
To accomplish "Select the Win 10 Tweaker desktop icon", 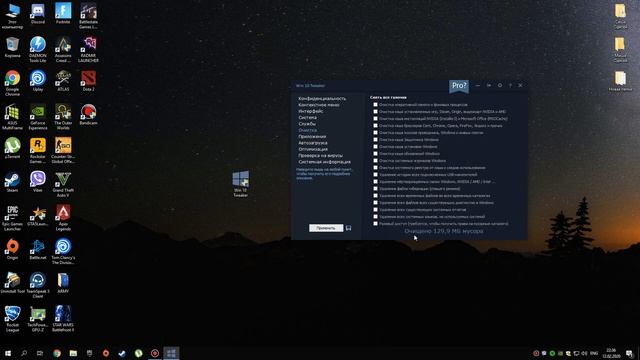I will pyautogui.click(x=240, y=184).
